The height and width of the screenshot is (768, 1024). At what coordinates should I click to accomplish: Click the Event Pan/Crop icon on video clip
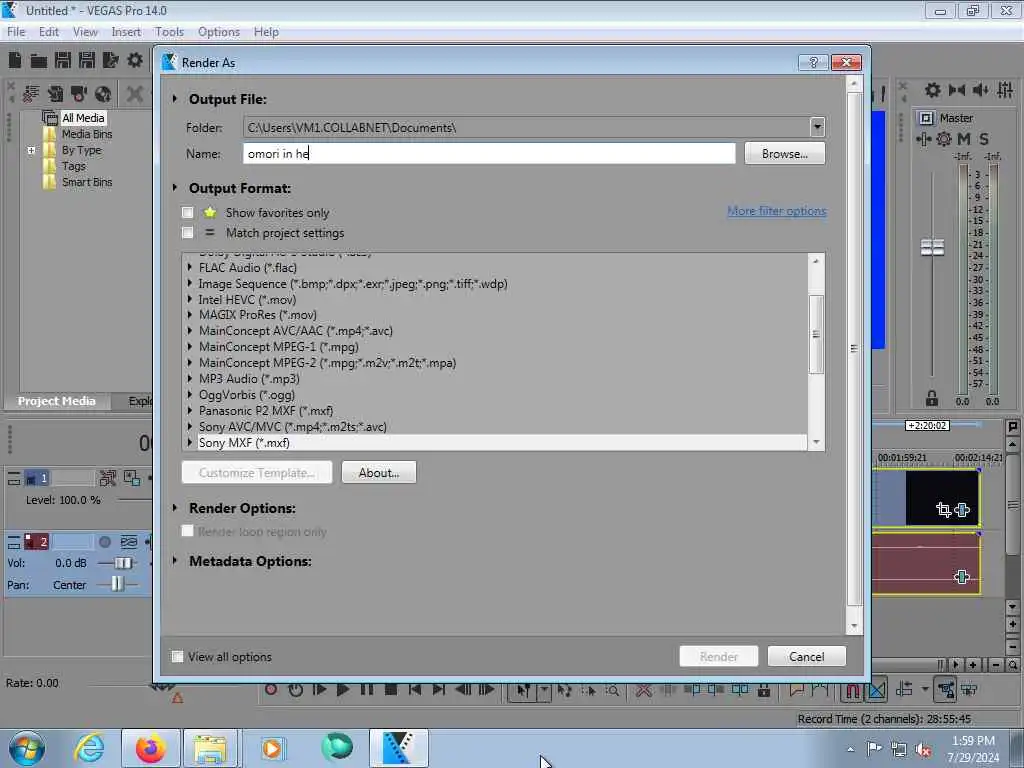point(943,509)
